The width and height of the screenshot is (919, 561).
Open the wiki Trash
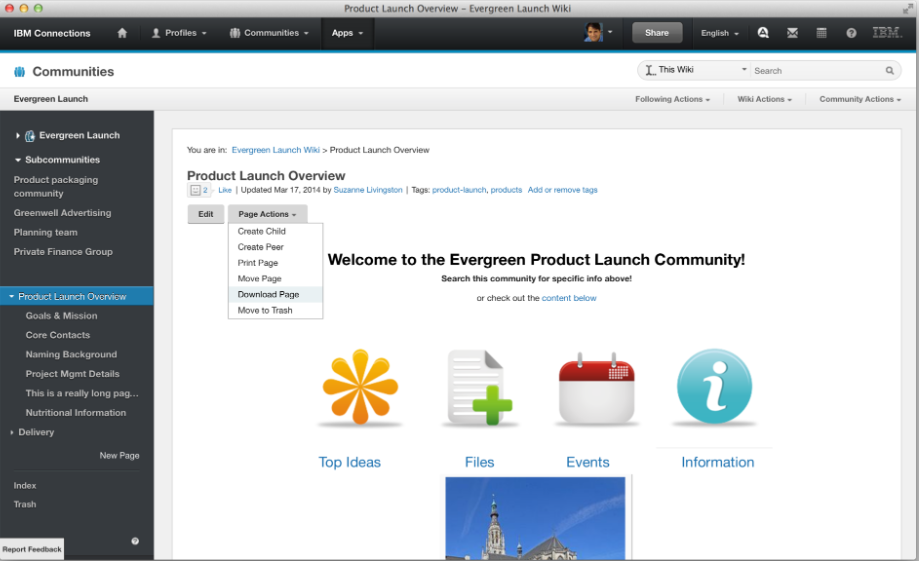click(x=25, y=504)
